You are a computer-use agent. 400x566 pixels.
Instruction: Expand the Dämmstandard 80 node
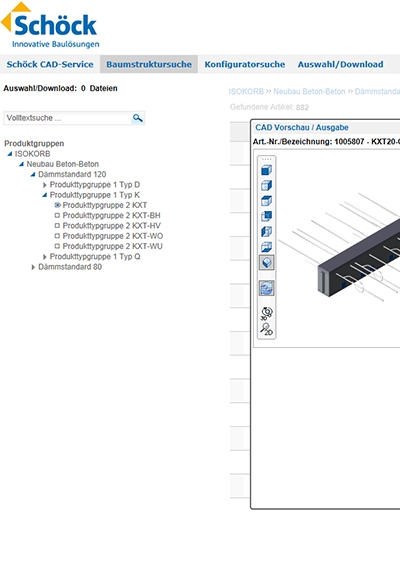tap(33, 267)
